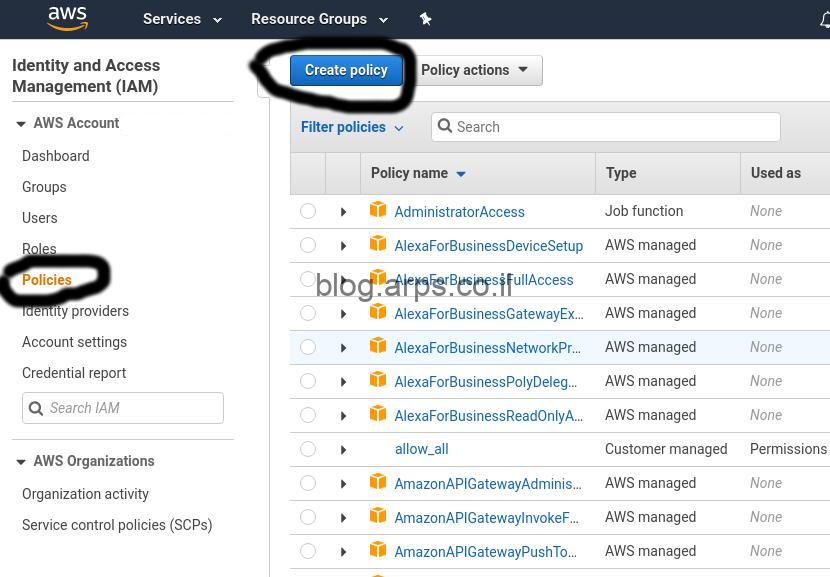Open the AlexaForBusinessFullAccess policy link

484,280
